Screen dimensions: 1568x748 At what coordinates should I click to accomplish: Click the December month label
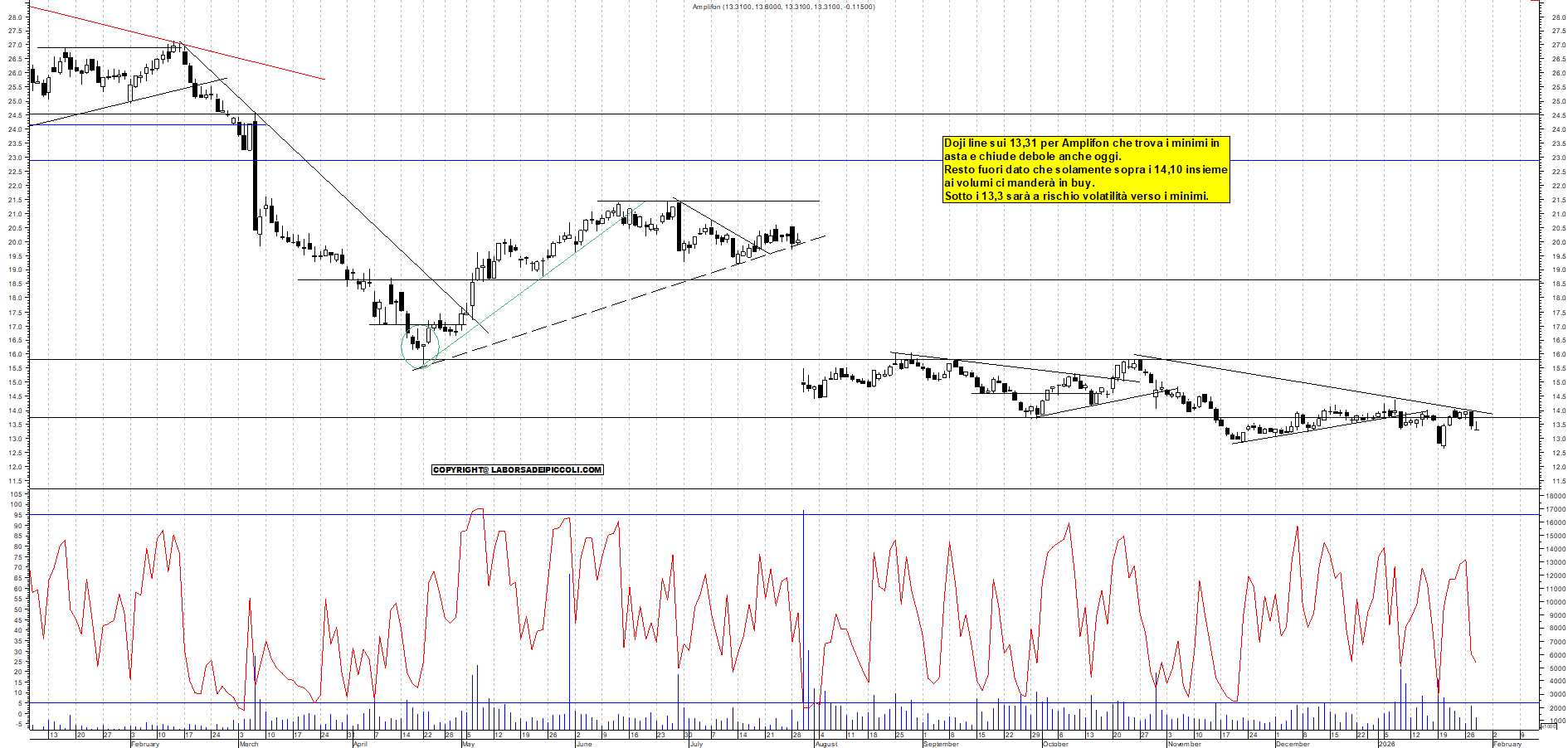(x=1293, y=744)
